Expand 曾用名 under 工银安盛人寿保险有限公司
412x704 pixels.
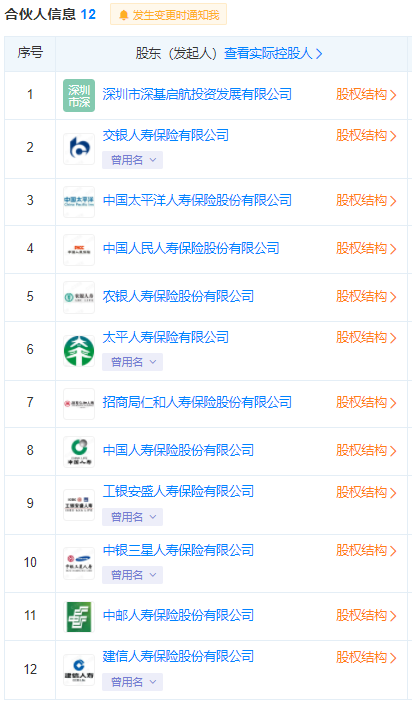(x=132, y=517)
